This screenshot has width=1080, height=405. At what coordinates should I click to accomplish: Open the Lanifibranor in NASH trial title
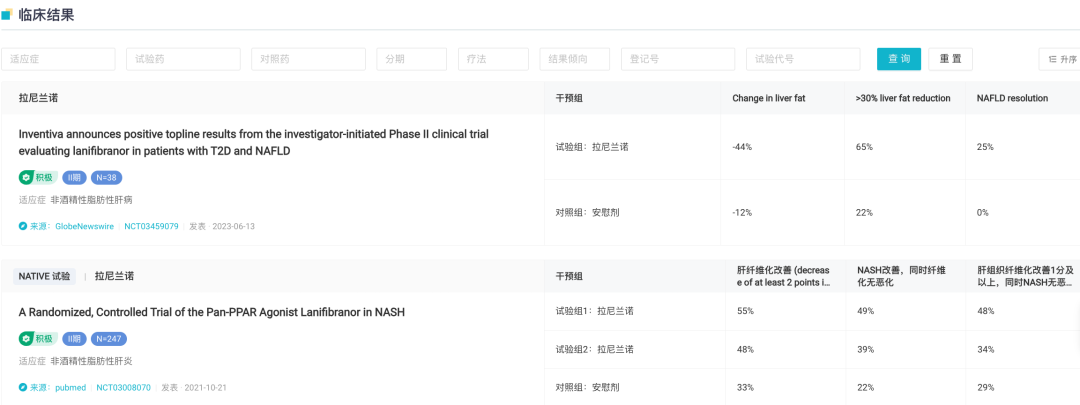tap(211, 312)
